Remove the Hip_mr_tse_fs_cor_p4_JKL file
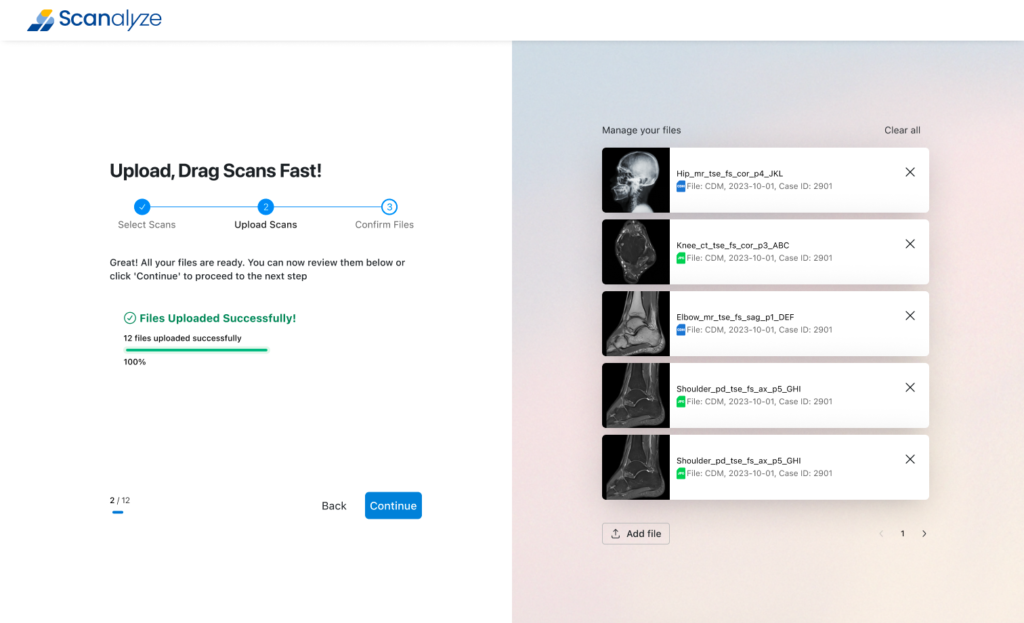 (909, 172)
